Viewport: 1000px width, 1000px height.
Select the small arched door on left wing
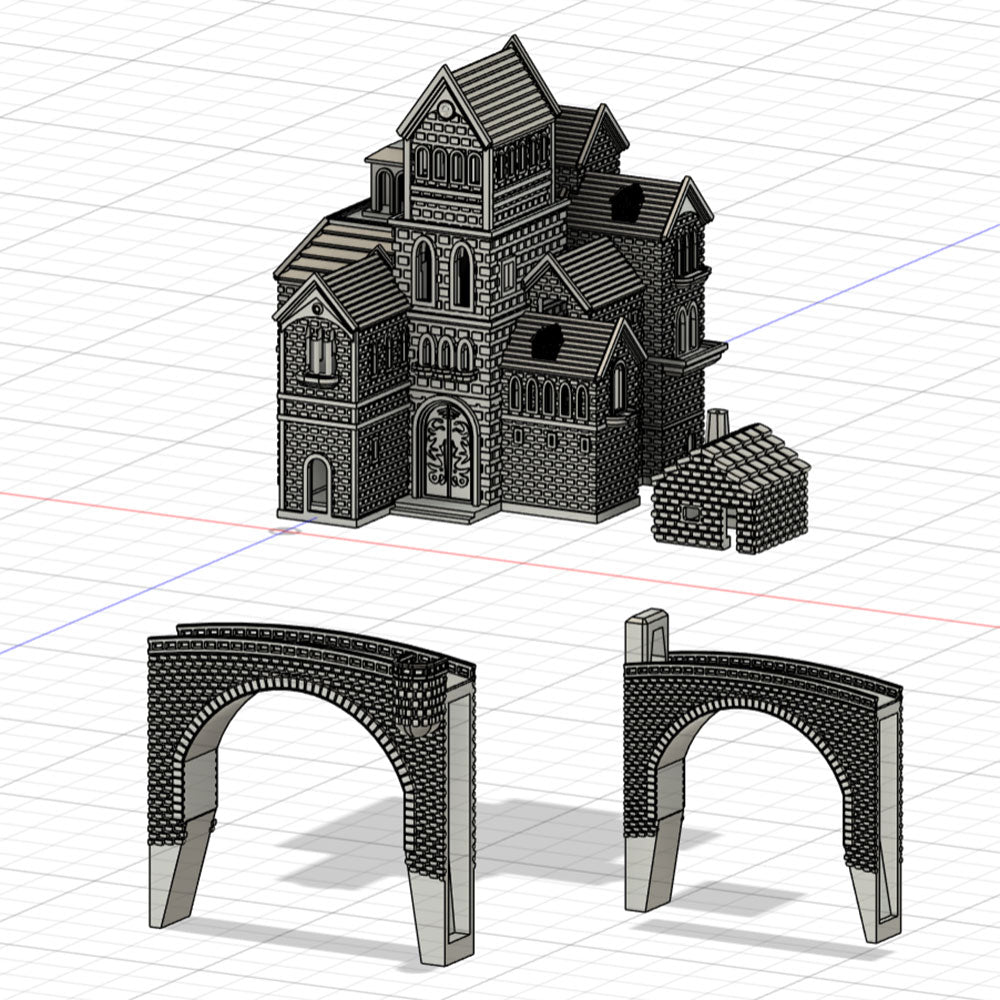pyautogui.click(x=317, y=484)
